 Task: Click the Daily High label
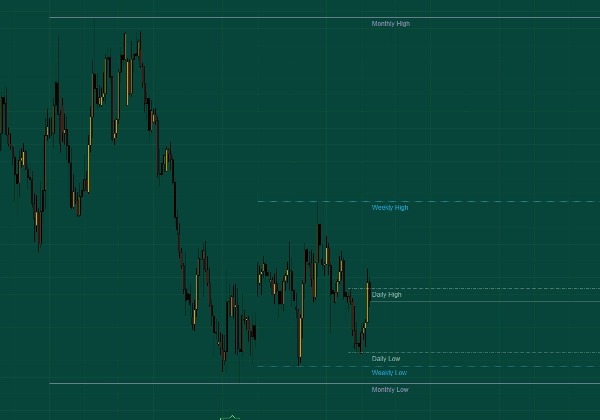tap(386, 295)
